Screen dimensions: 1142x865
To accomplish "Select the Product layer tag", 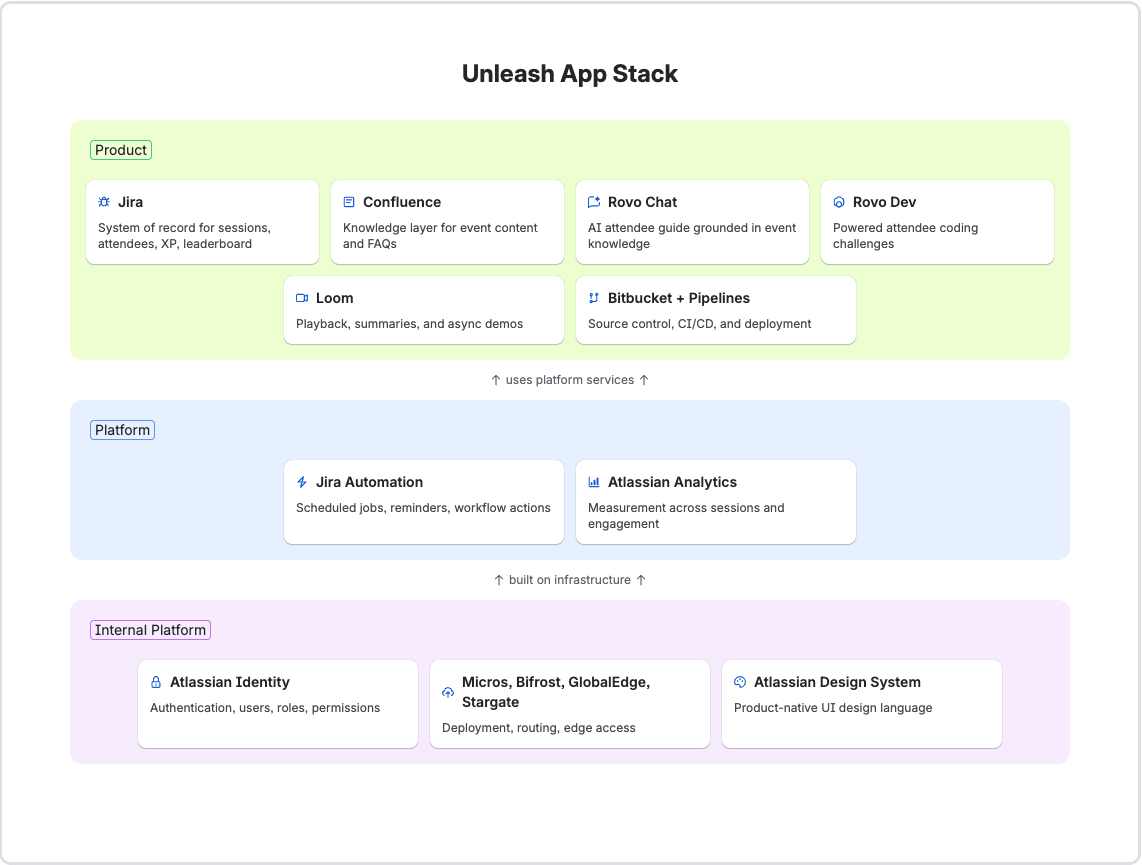I will pyautogui.click(x=121, y=150).
